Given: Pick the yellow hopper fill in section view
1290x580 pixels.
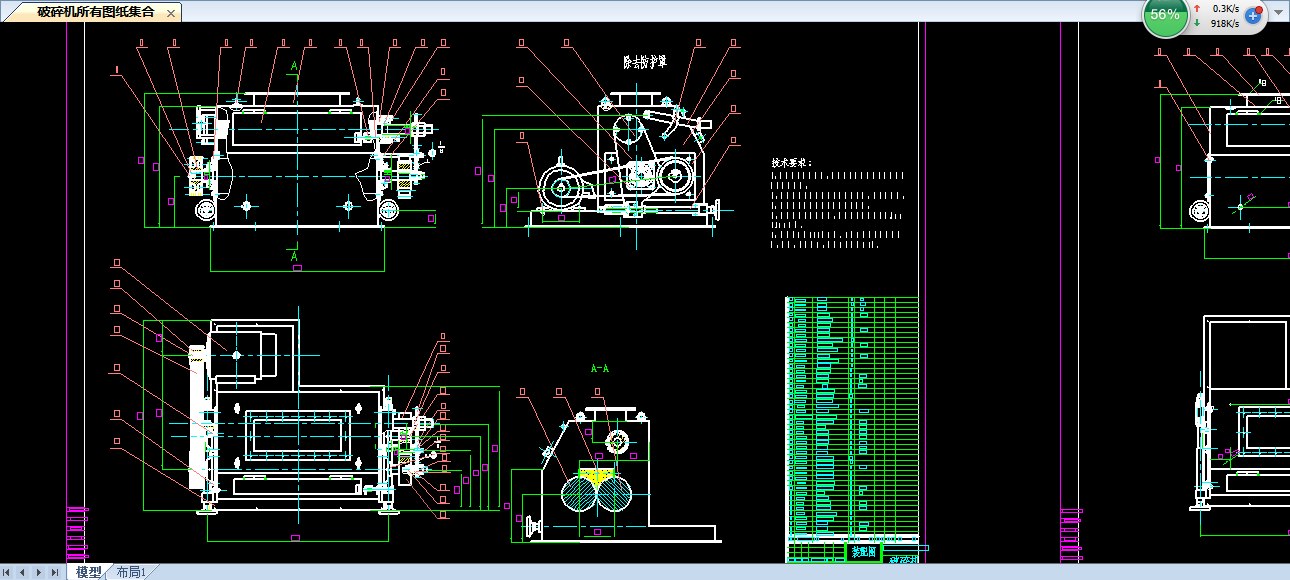Looking at the screenshot, I should pyautogui.click(x=598, y=476).
